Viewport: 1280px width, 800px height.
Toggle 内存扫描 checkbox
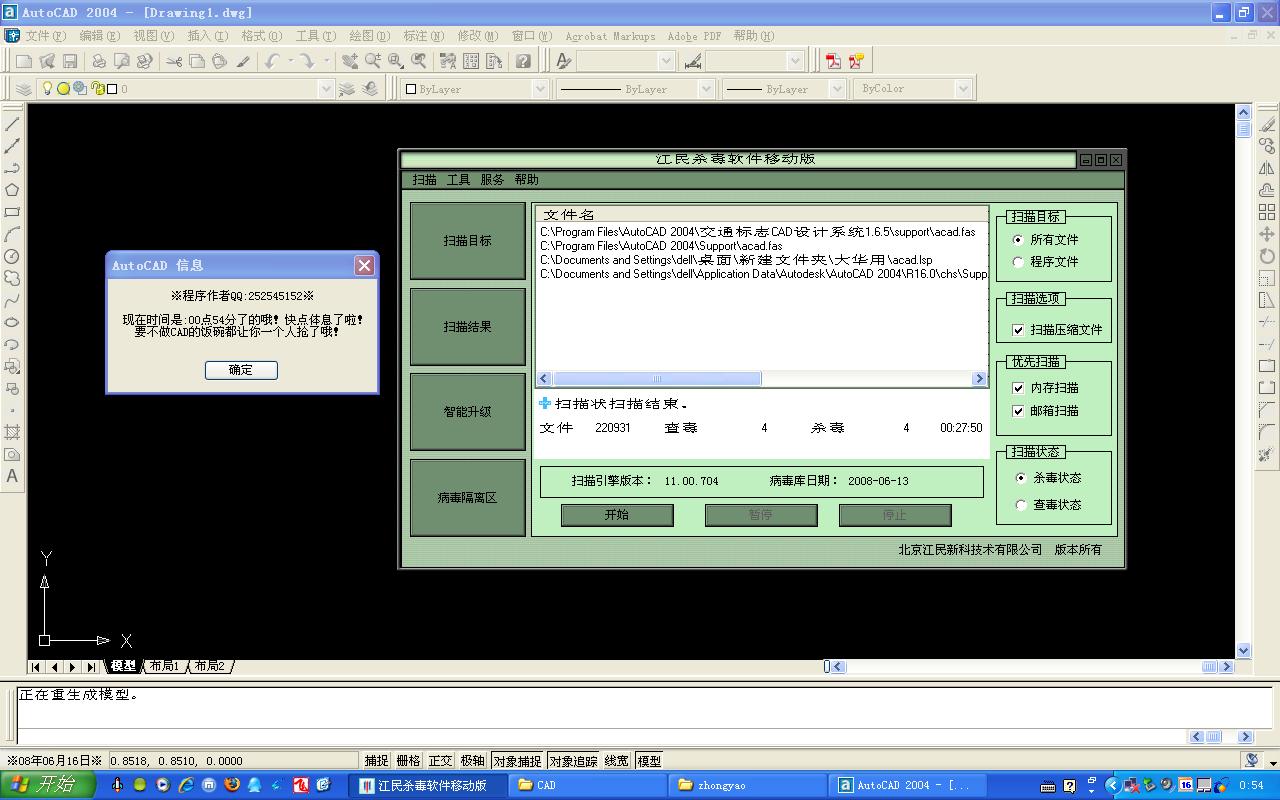(1018, 388)
